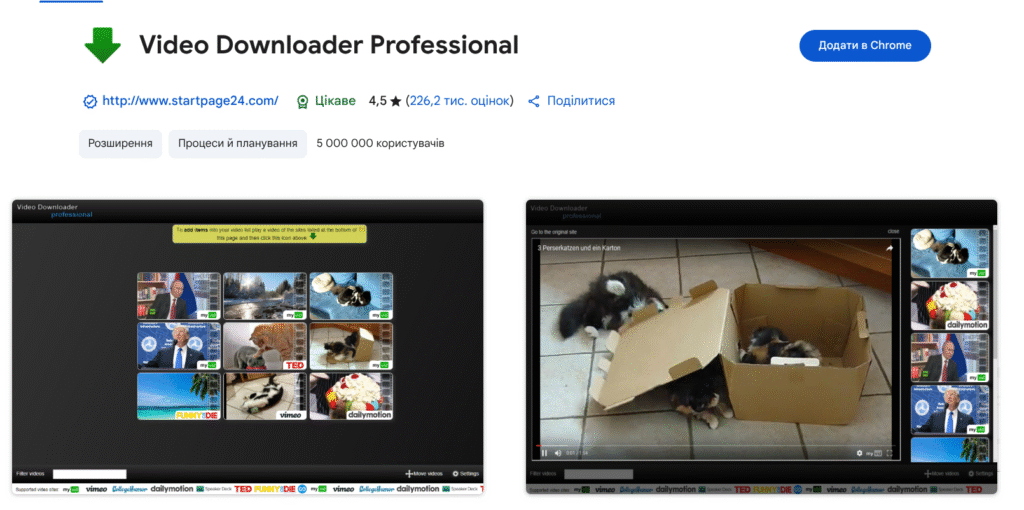Click the star icon beside the 4,5 rating
Viewport: 1024px width, 510px height.
396,101
